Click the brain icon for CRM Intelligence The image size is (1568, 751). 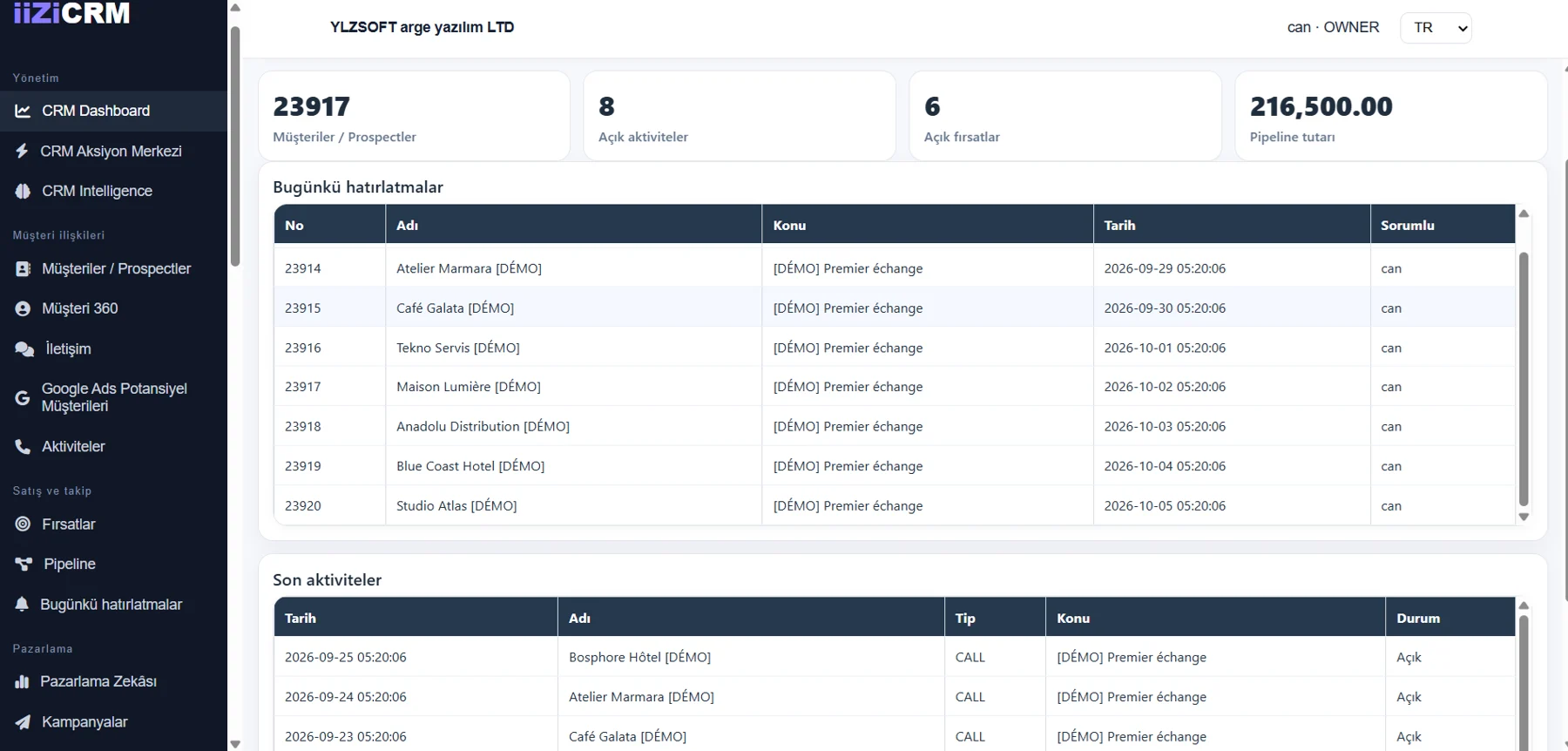point(24,191)
